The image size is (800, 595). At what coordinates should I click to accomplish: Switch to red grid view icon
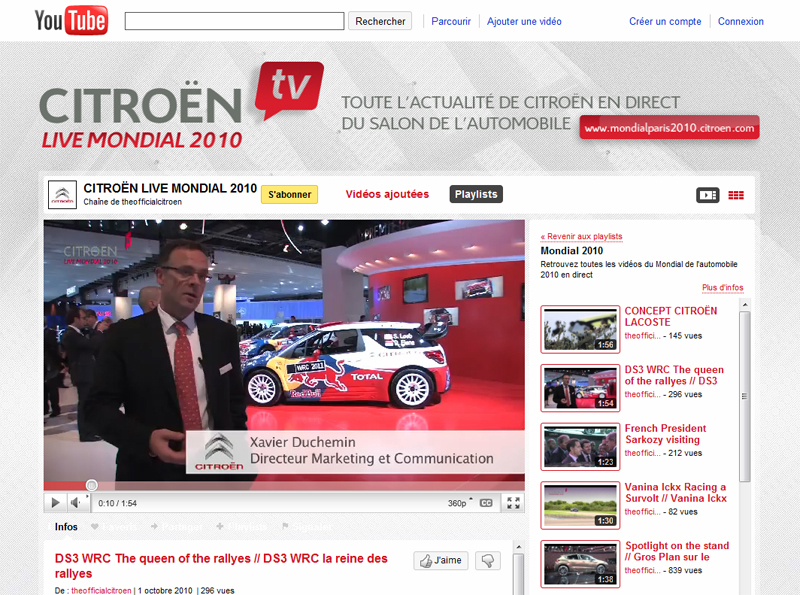736,195
